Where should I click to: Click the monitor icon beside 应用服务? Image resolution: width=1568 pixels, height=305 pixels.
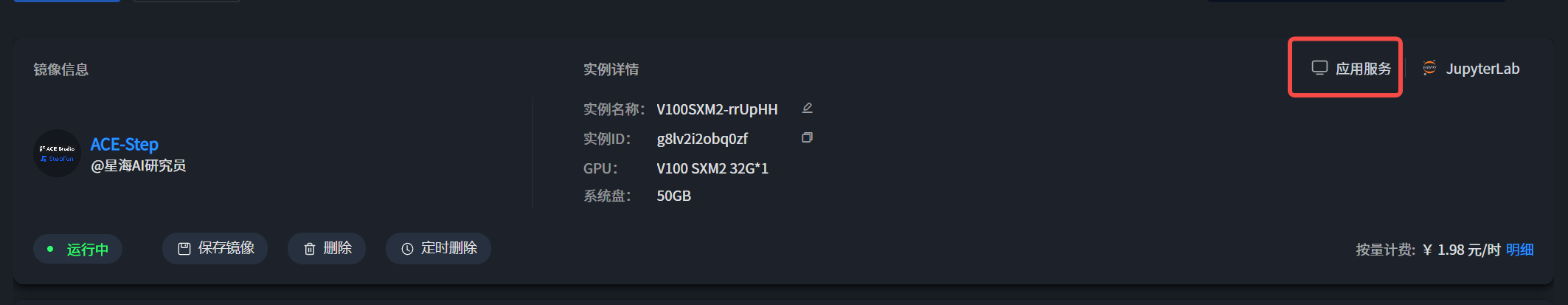[1319, 68]
